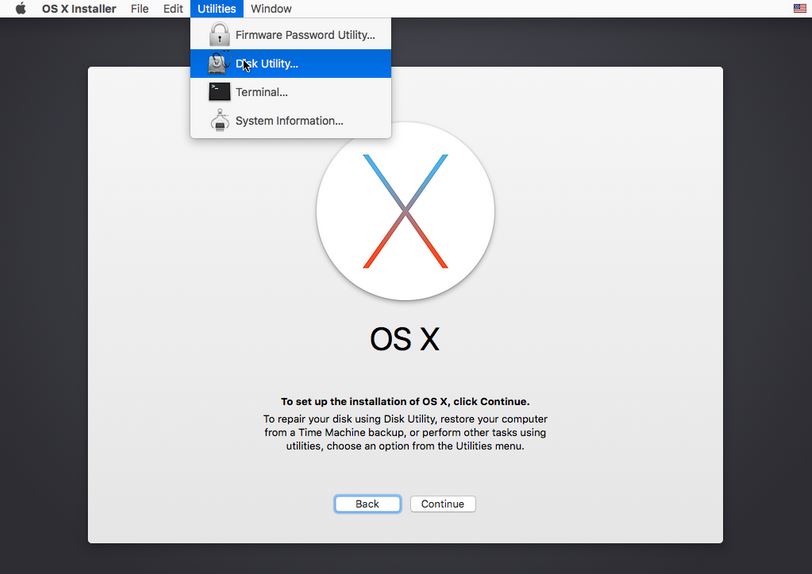Choose Disk Utility menu entry text
Image resolution: width=812 pixels, height=574 pixels.
pos(267,64)
